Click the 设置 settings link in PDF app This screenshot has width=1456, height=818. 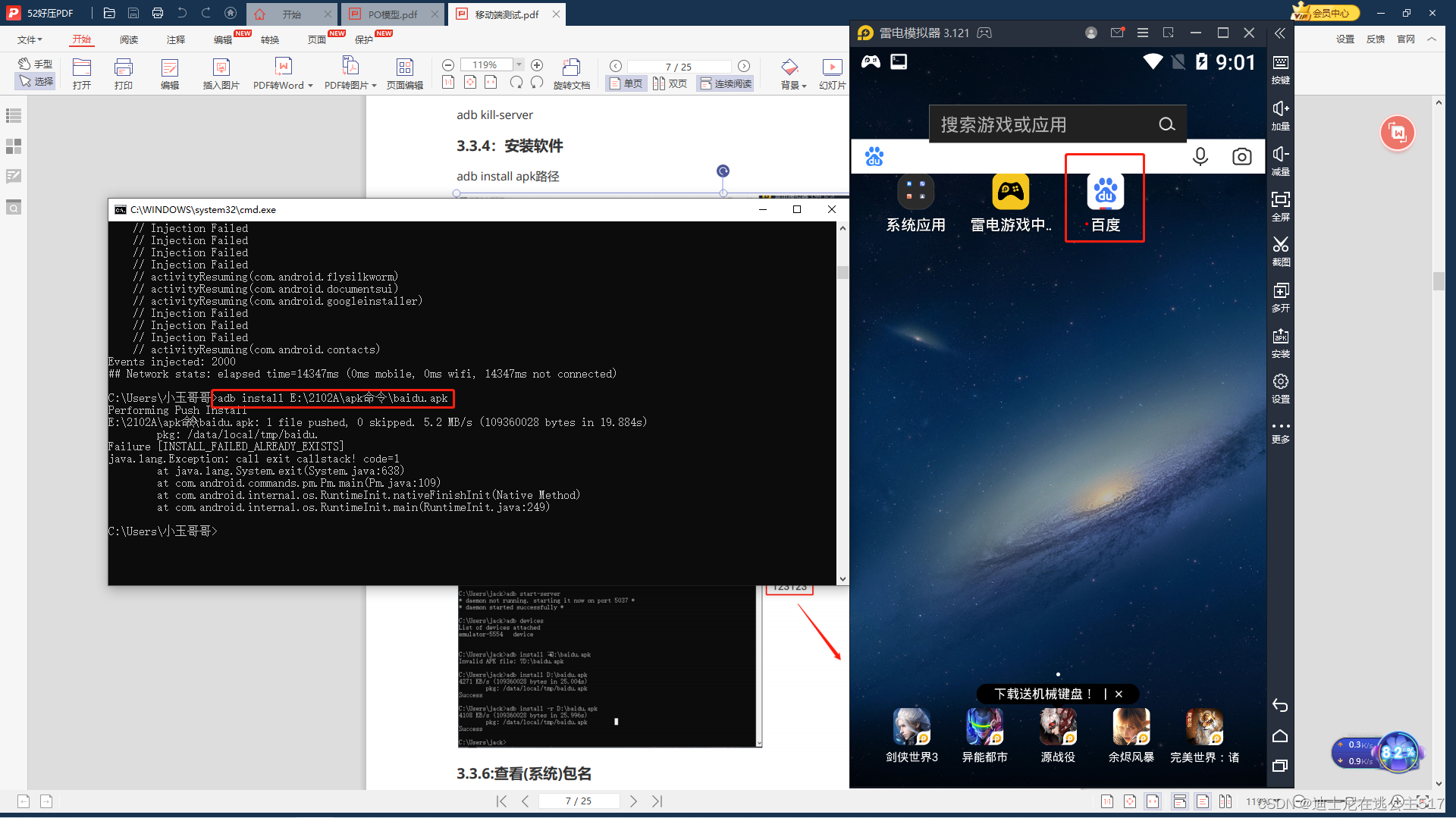[x=1345, y=39]
